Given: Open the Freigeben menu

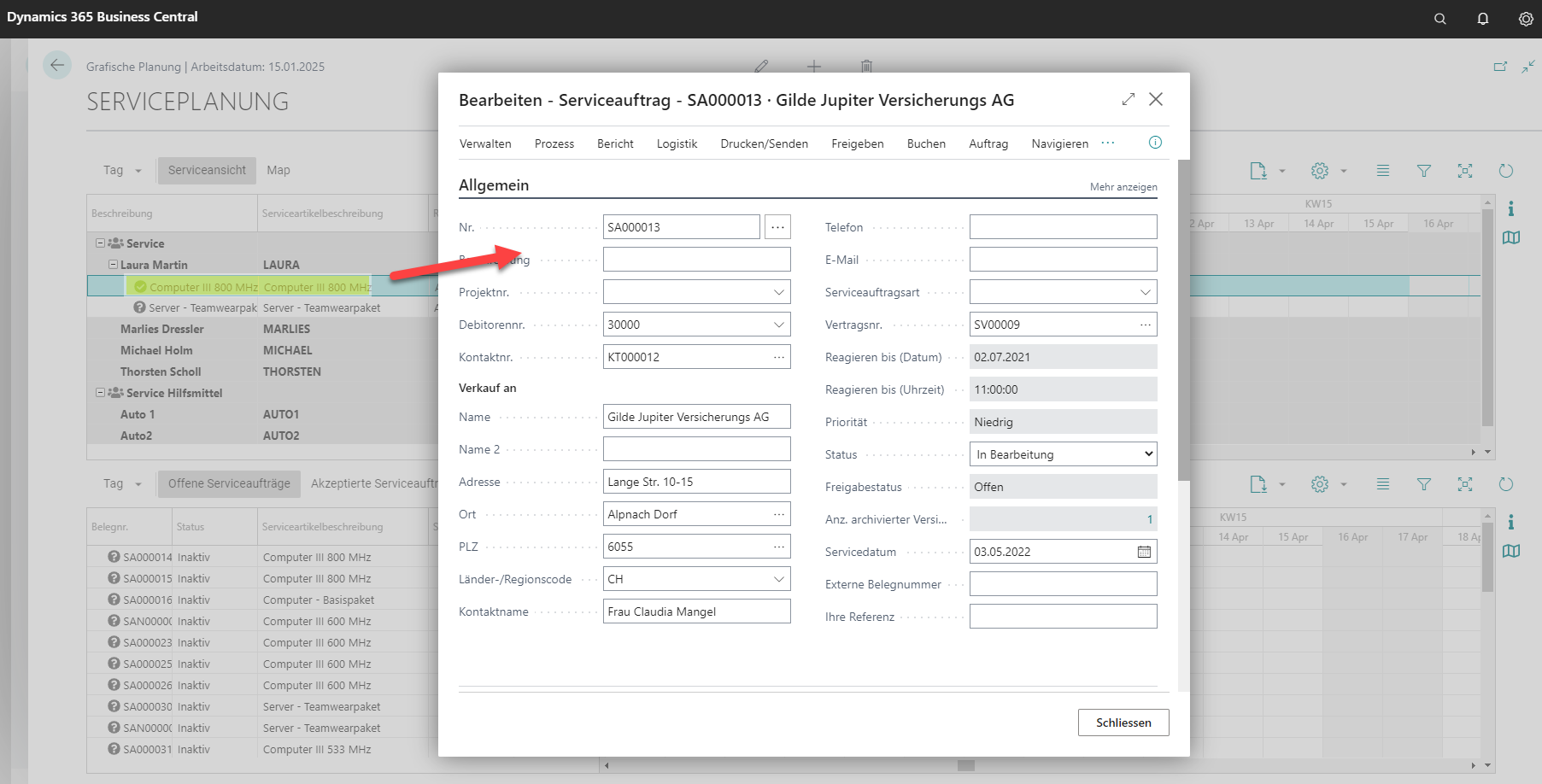Looking at the screenshot, I should pyautogui.click(x=858, y=143).
